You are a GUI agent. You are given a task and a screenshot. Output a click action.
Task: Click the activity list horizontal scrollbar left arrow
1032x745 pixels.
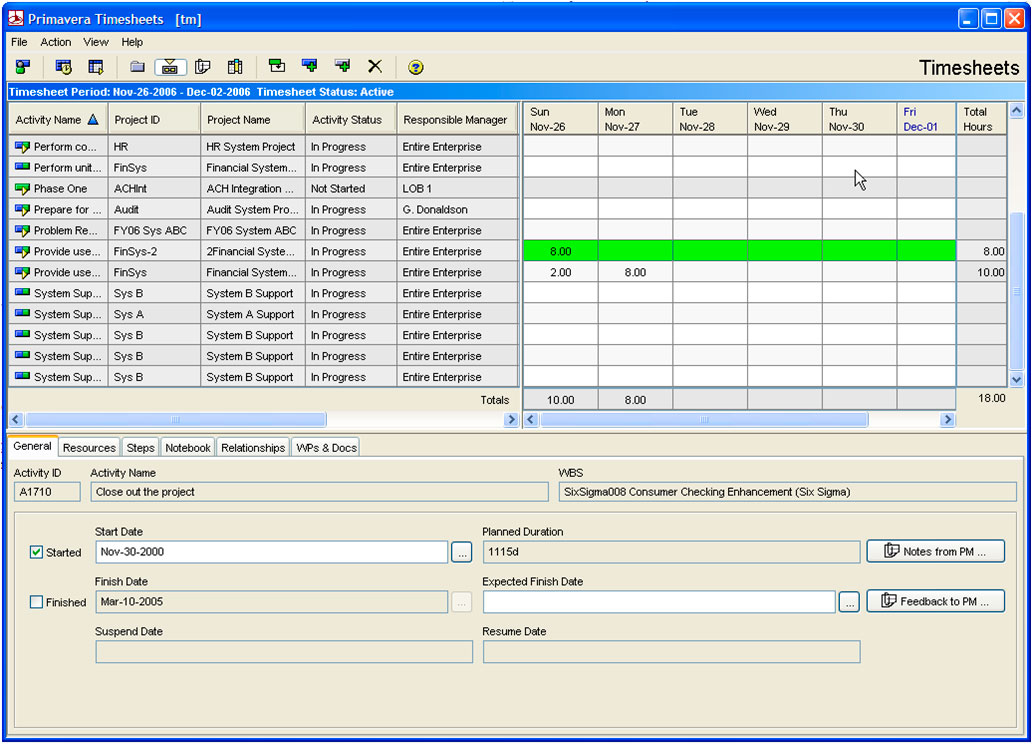(16, 419)
